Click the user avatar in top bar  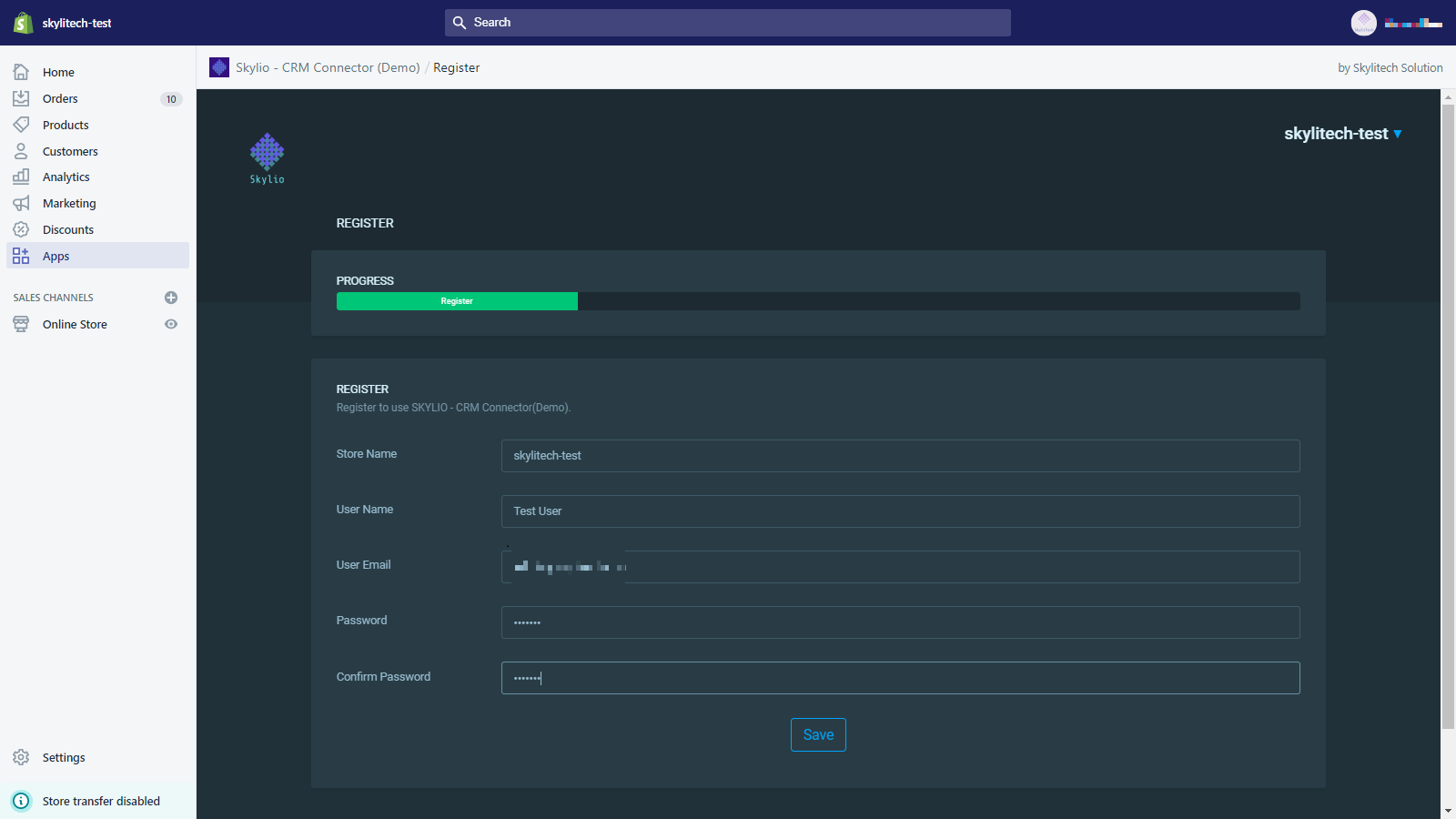coord(1363,23)
